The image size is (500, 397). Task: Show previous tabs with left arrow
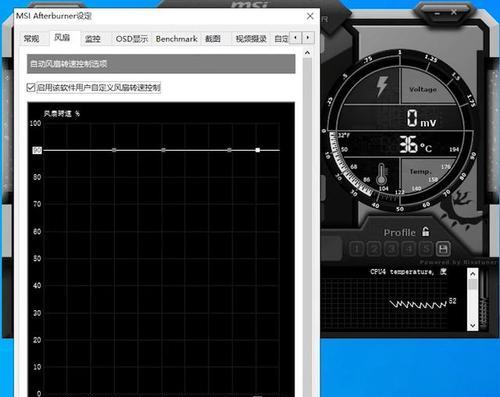296,37
